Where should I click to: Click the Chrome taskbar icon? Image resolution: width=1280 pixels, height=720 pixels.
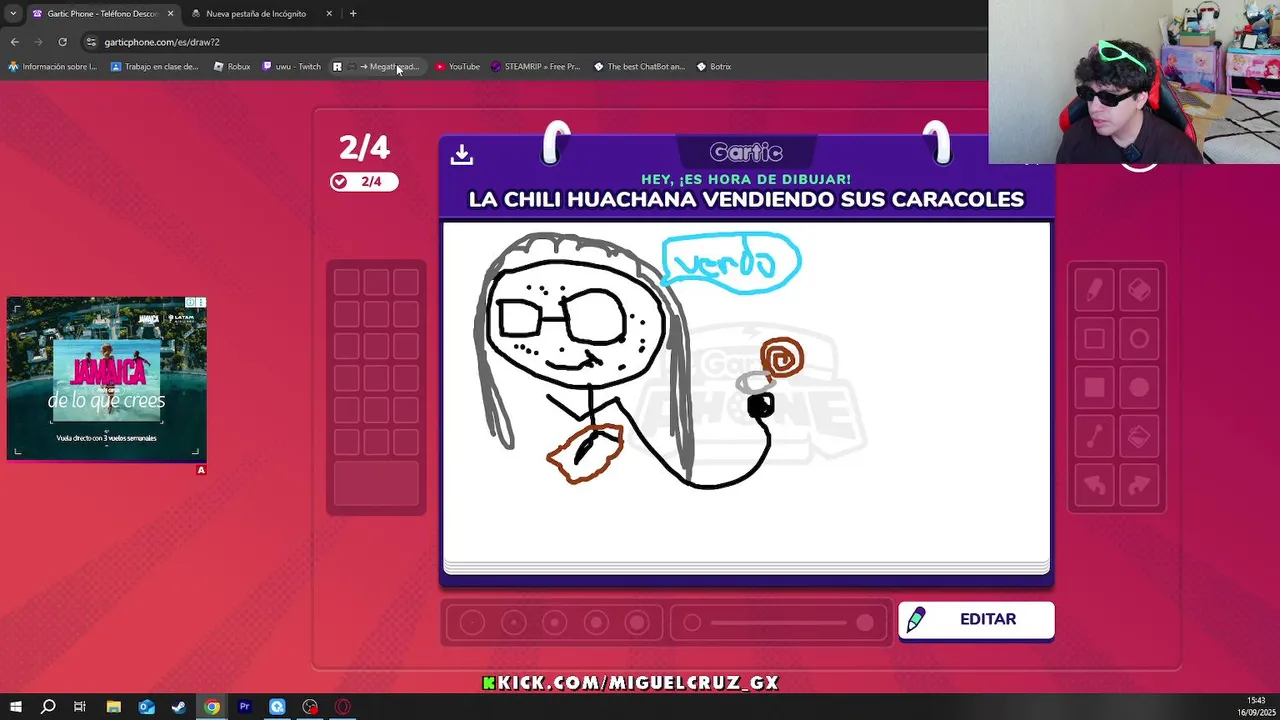click(212, 707)
